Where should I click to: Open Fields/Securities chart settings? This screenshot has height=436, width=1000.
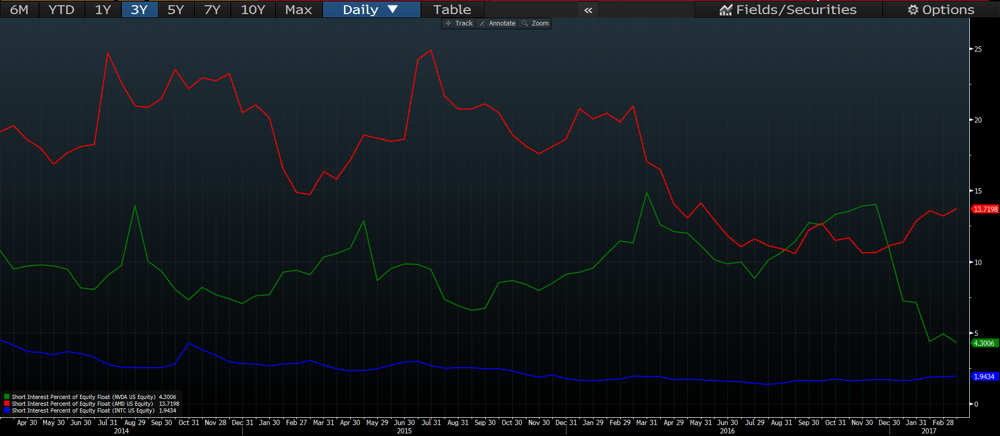[x=788, y=10]
